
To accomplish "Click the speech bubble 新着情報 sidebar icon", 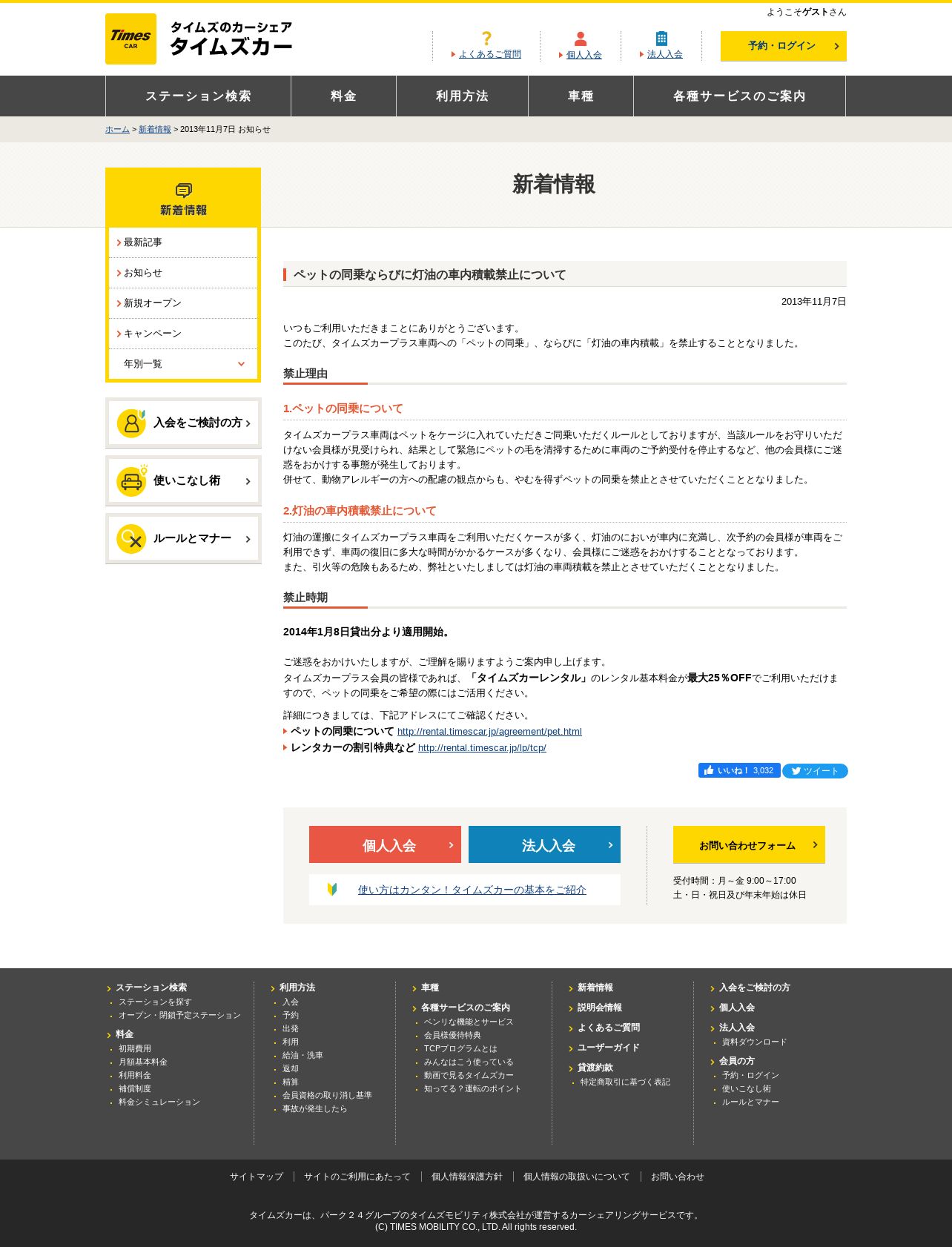I will (x=183, y=191).
